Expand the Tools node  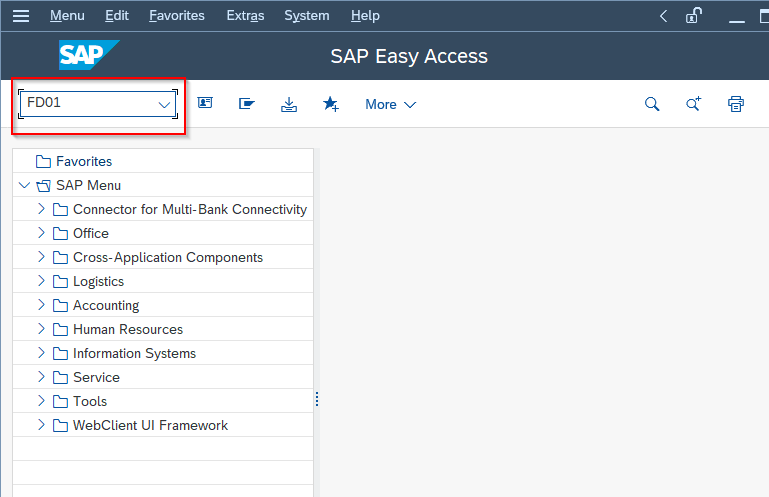pyautogui.click(x=41, y=401)
